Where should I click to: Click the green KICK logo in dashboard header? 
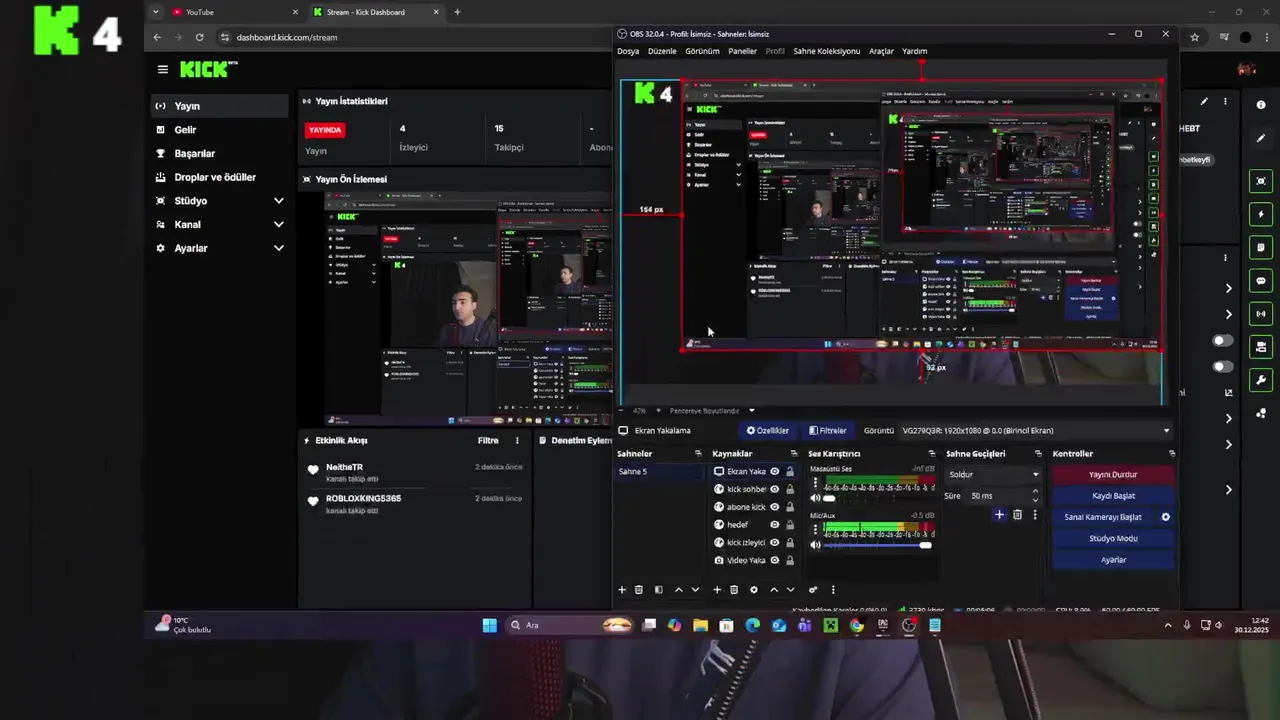[x=208, y=69]
